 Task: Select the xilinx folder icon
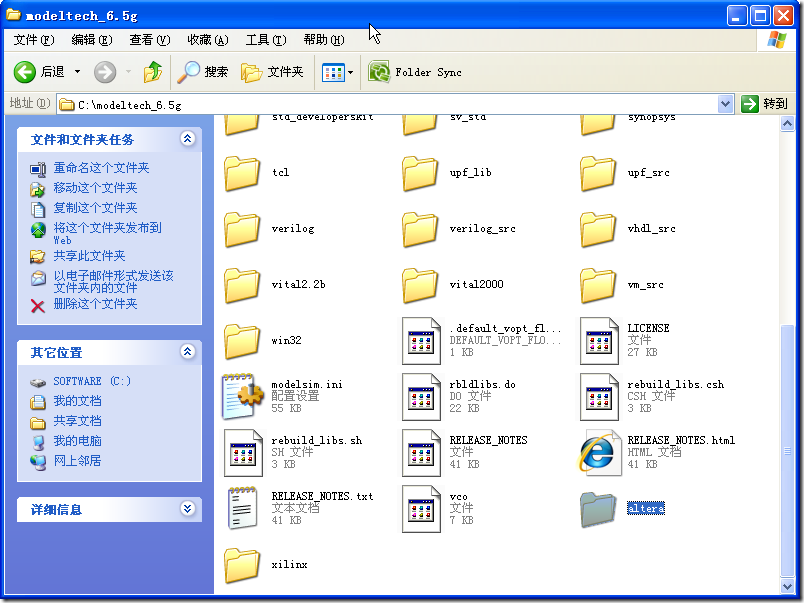click(242, 565)
